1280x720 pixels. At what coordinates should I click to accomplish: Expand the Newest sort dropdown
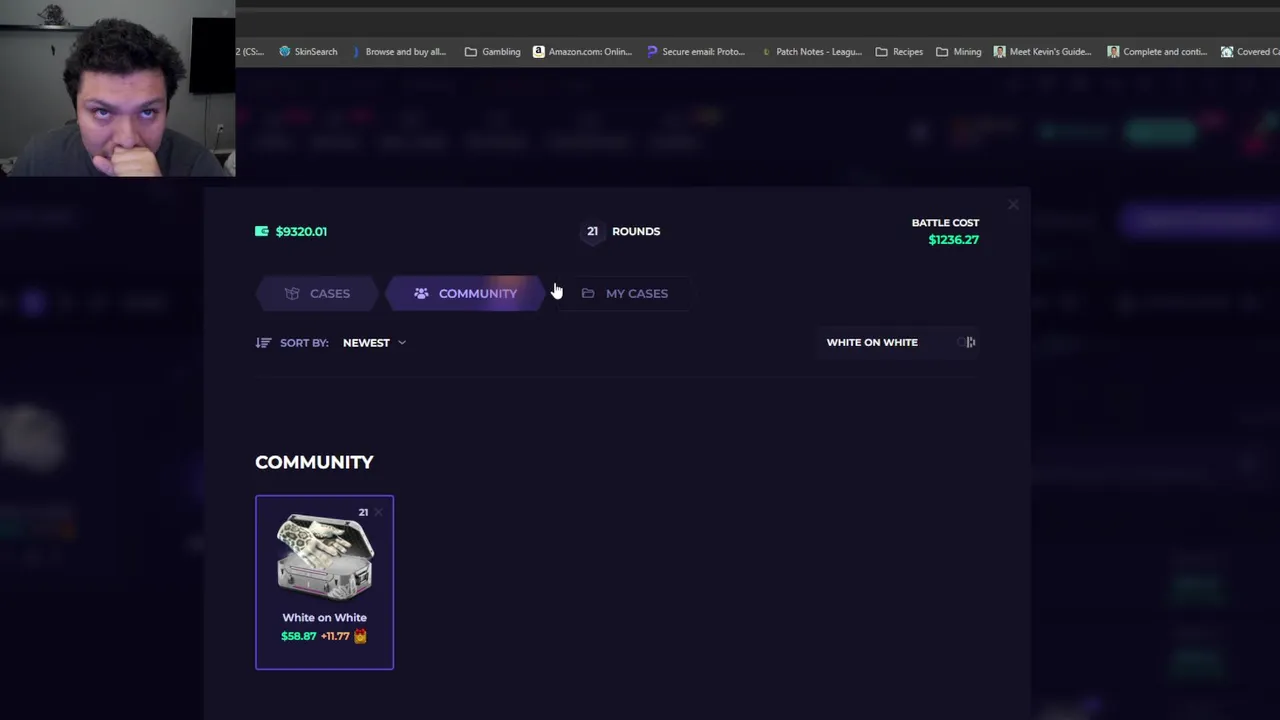tap(374, 342)
